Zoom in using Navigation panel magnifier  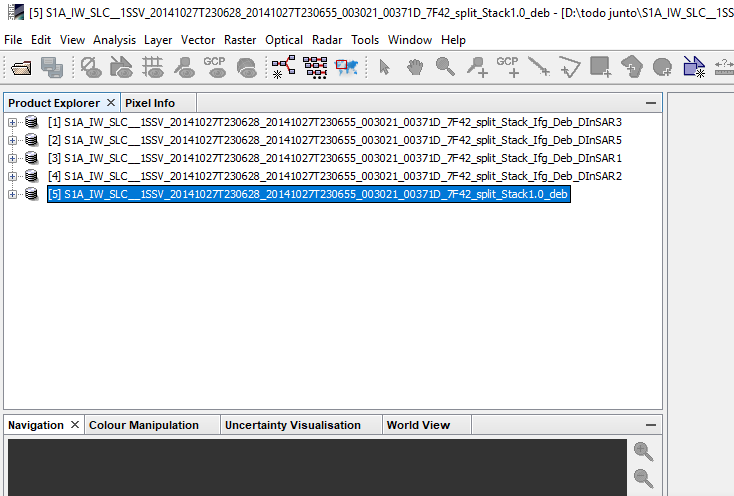pyautogui.click(x=643, y=452)
